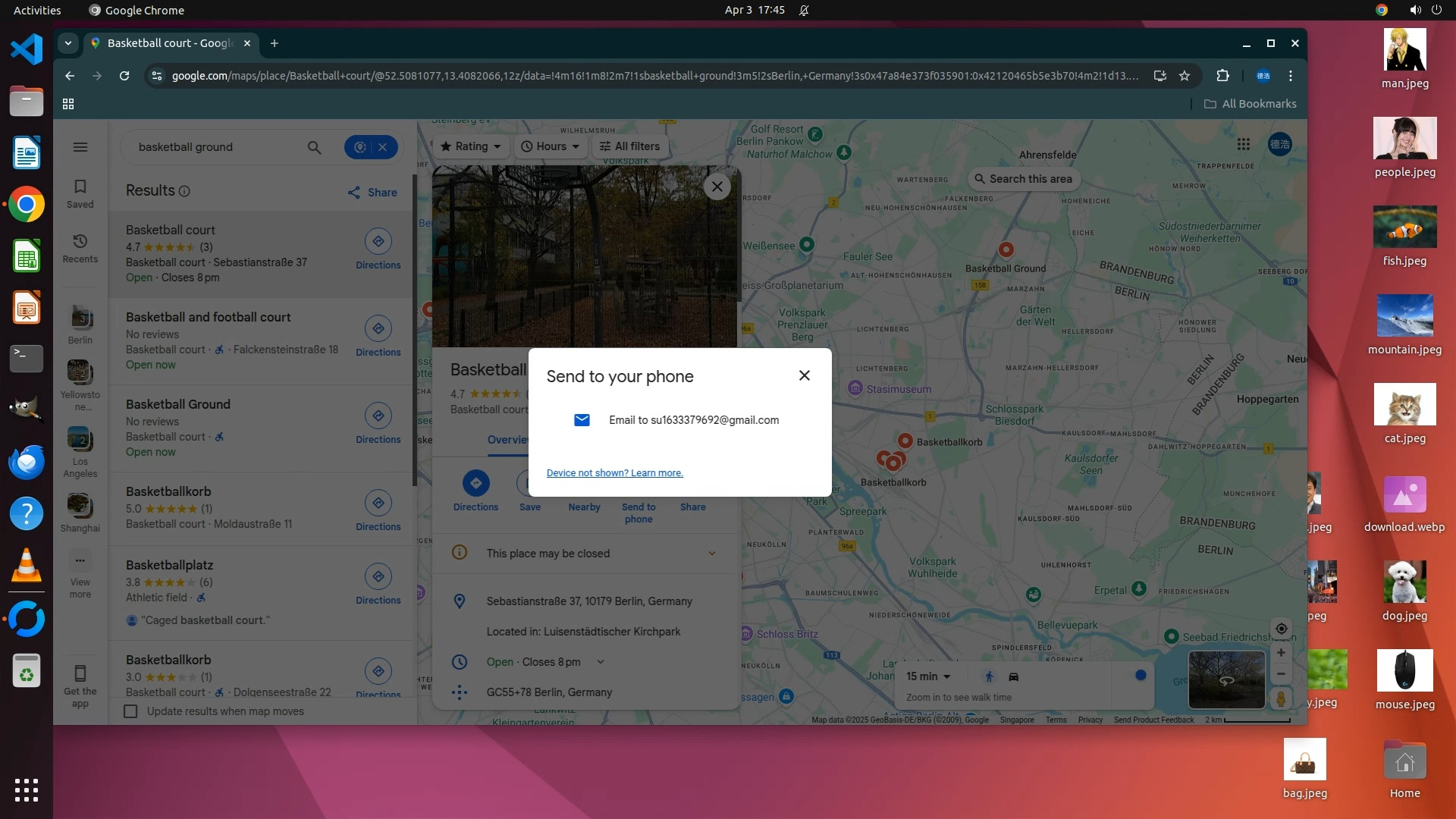
Task: Open Saved places in sidebar
Action: (80, 193)
